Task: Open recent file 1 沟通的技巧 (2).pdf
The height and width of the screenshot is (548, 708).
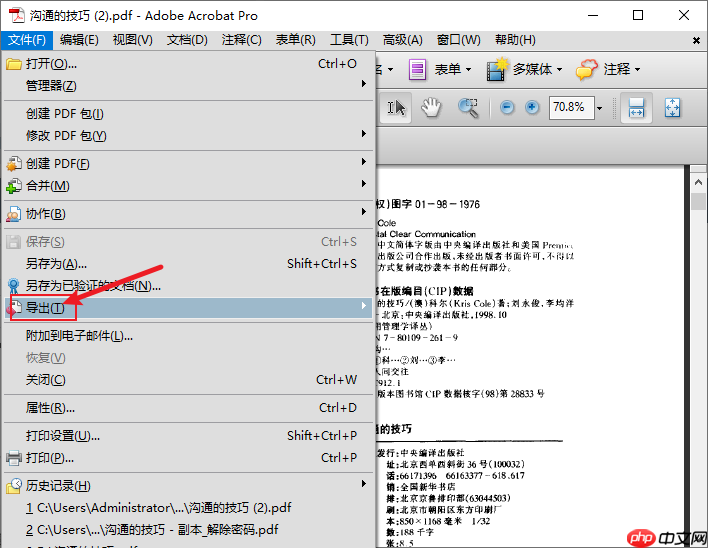Action: coord(188,508)
